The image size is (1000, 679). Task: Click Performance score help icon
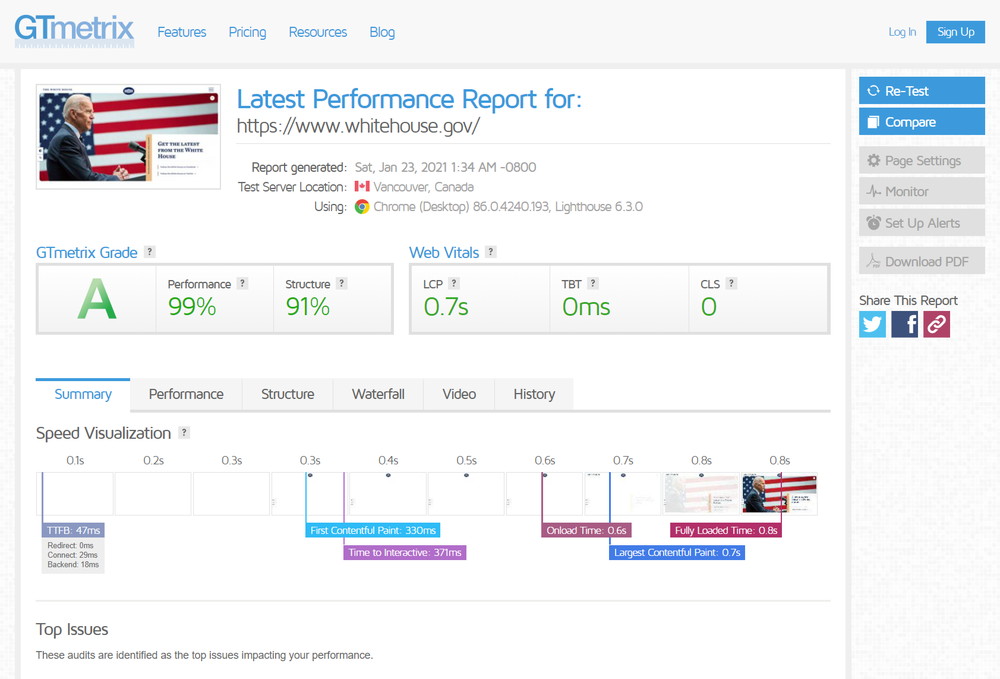click(242, 283)
